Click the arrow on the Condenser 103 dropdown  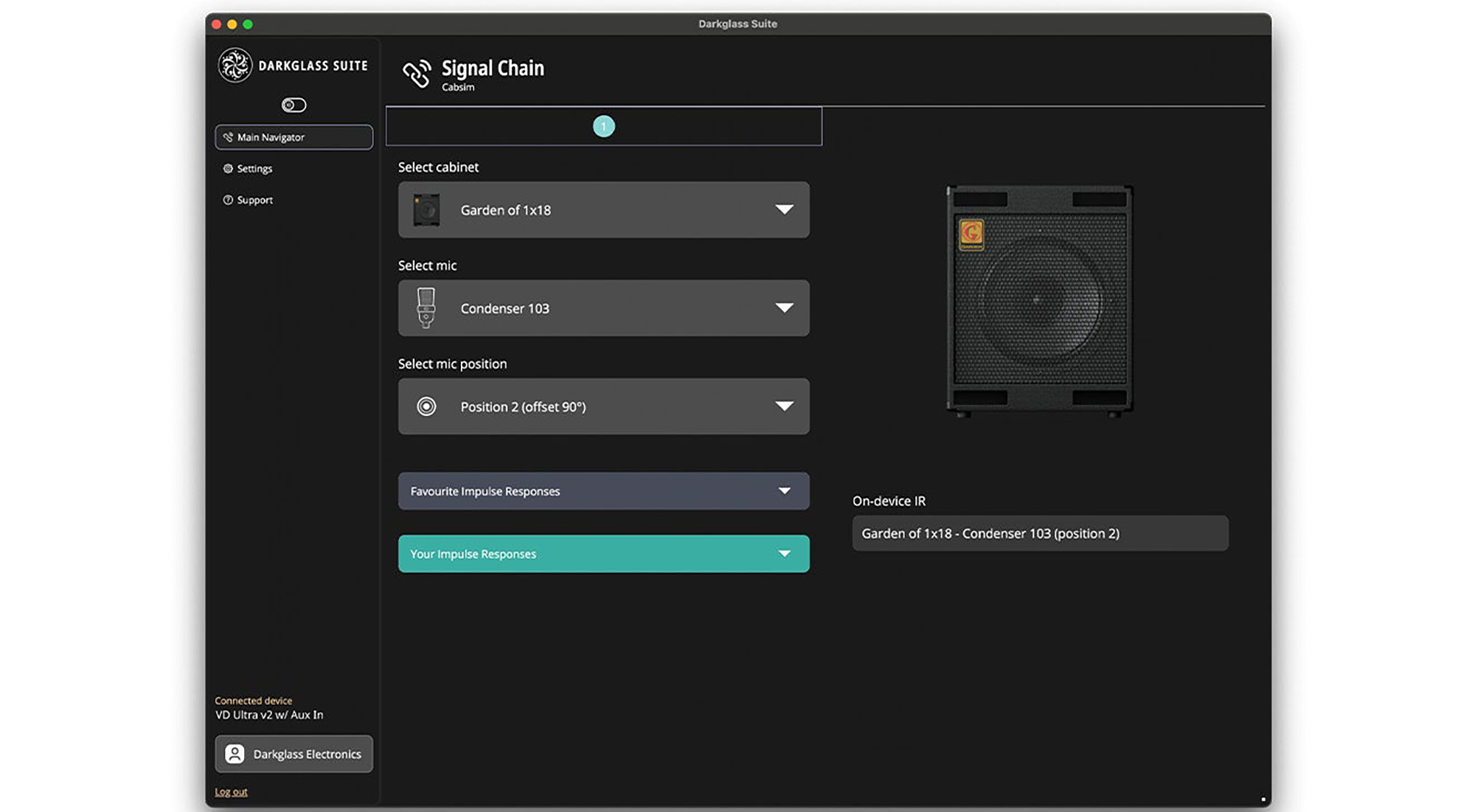[784, 308]
